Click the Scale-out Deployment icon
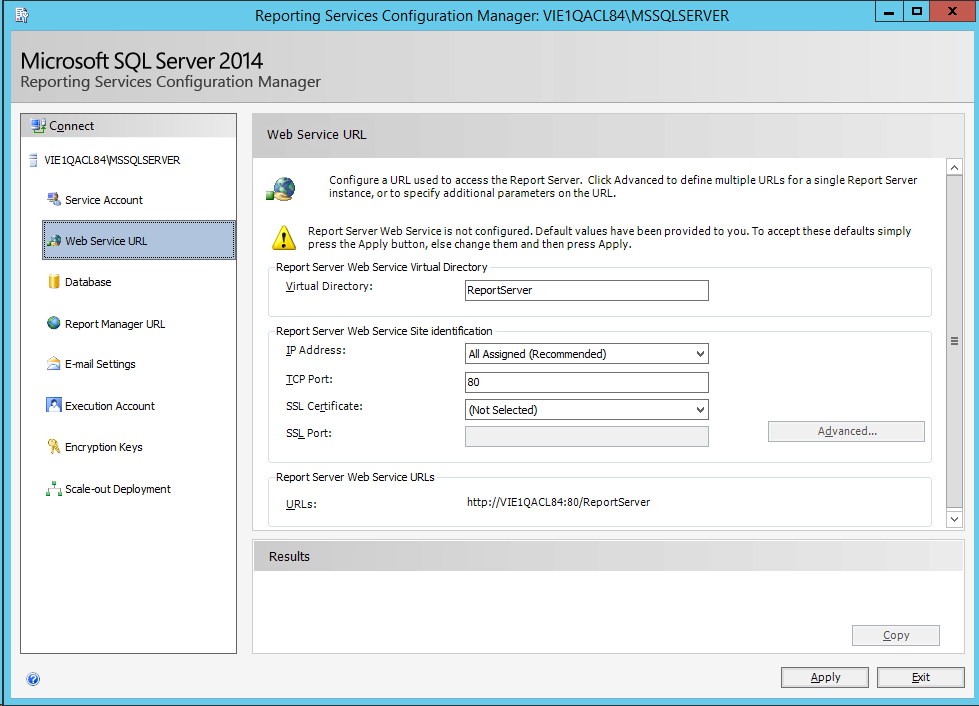Screen dimensions: 979x706 pos(54,489)
